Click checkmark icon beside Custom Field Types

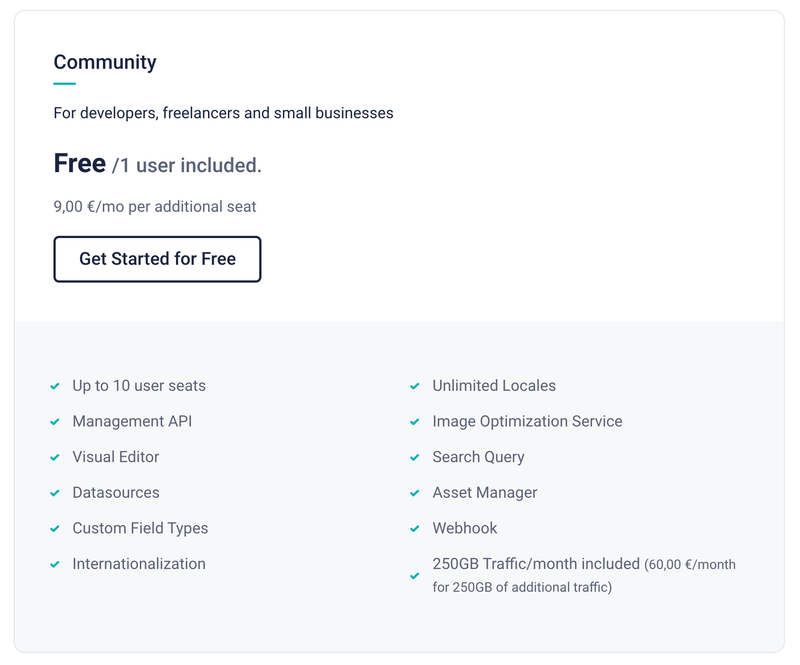pyautogui.click(x=55, y=529)
